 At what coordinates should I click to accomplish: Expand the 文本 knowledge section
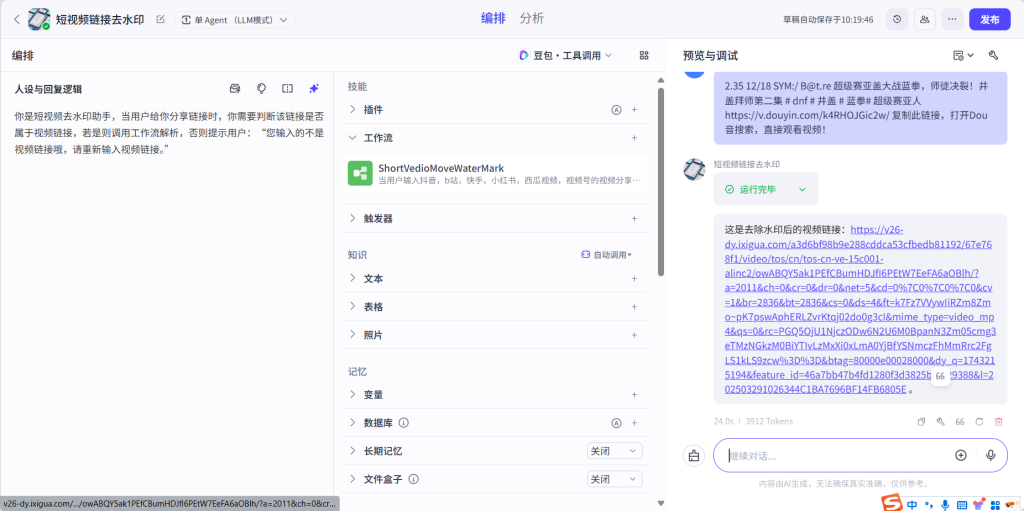pos(353,278)
